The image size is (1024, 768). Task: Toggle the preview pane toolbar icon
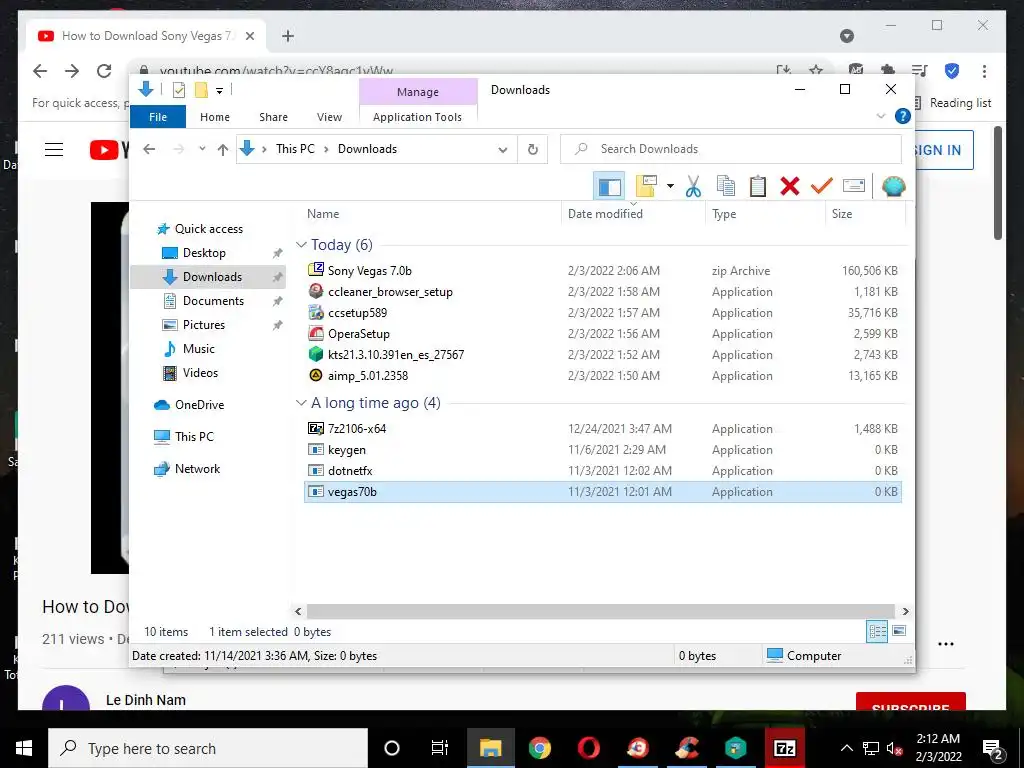609,186
